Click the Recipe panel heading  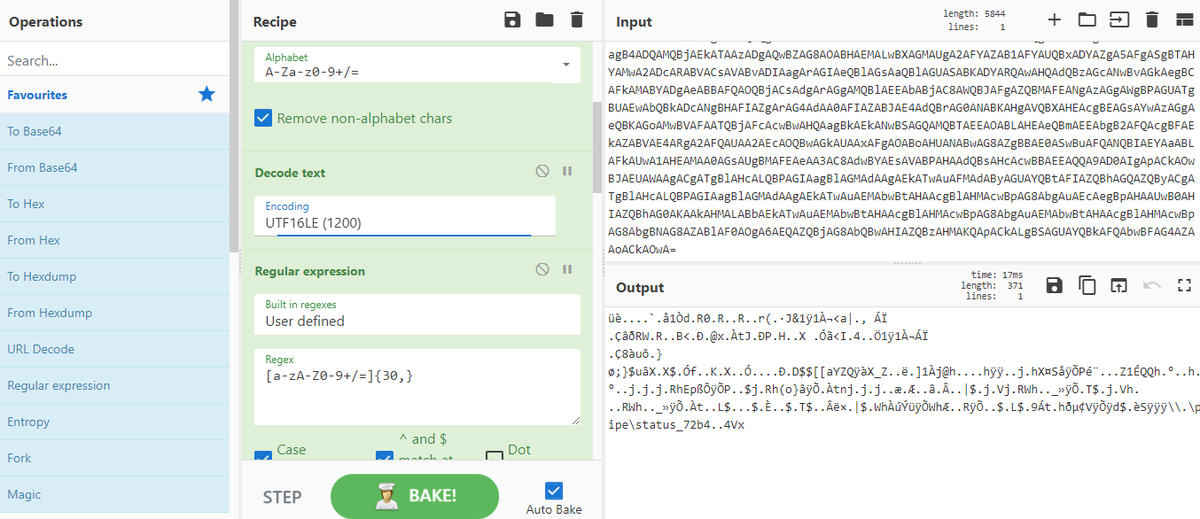(x=275, y=21)
